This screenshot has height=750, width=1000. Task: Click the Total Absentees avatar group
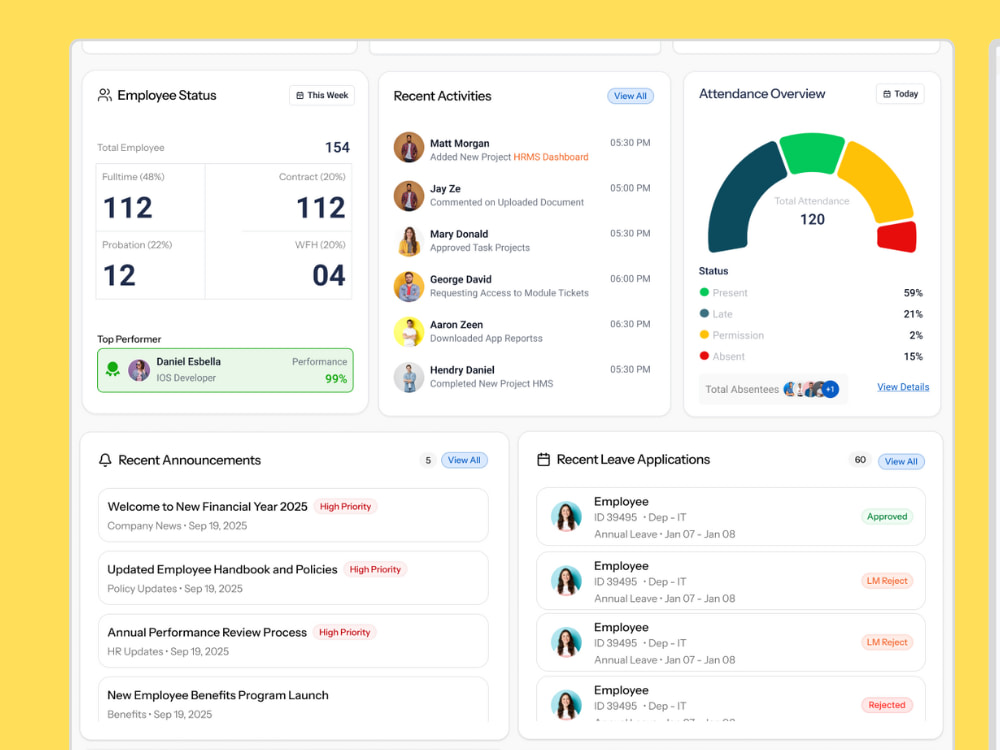tap(811, 389)
